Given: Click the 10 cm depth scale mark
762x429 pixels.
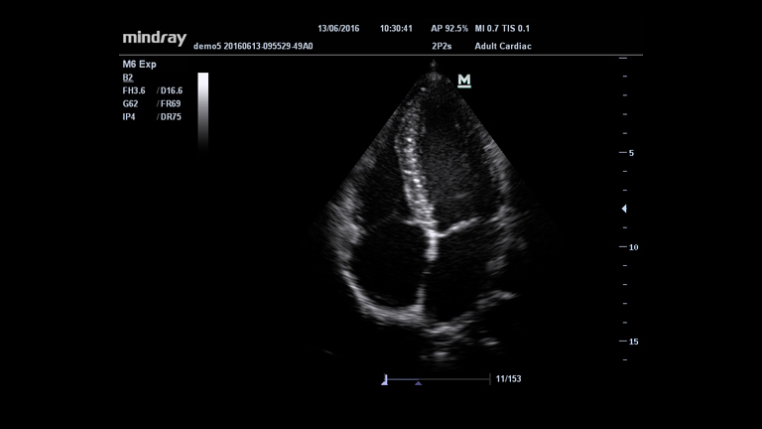Looking at the screenshot, I should [x=632, y=247].
